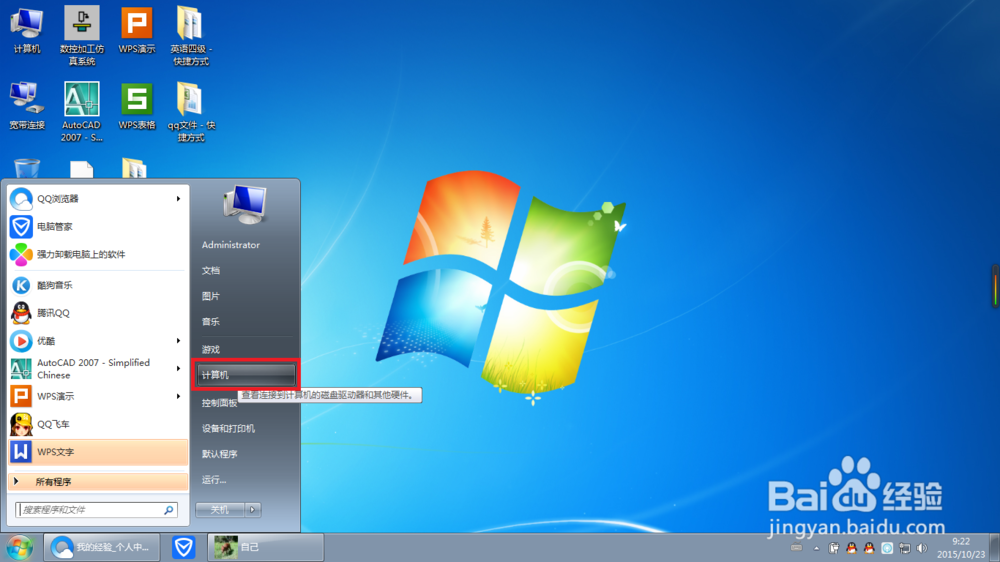1000x562 pixels.
Task: Expand the 优酷 submenu arrow
Action: pos(179,341)
